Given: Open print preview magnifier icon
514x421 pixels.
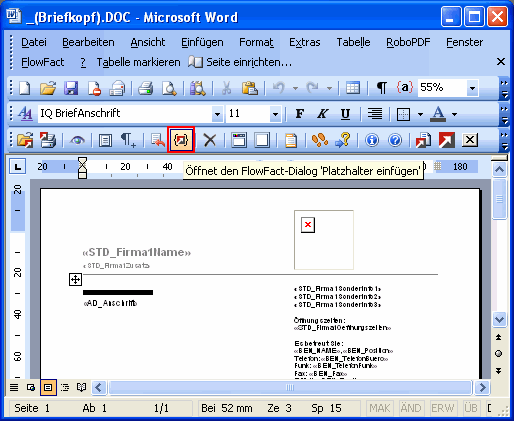Looking at the screenshot, I should click(169, 88).
